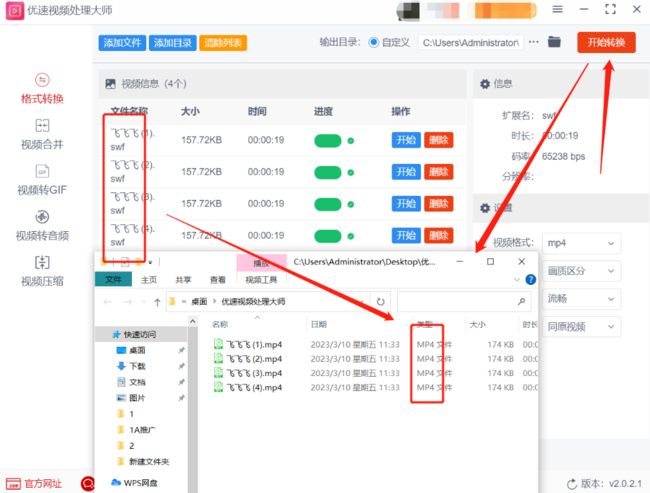Click the progress bar of 飞飞飞 (1).swf
Image resolution: width=650 pixels, height=493 pixels.
[x=328, y=141]
